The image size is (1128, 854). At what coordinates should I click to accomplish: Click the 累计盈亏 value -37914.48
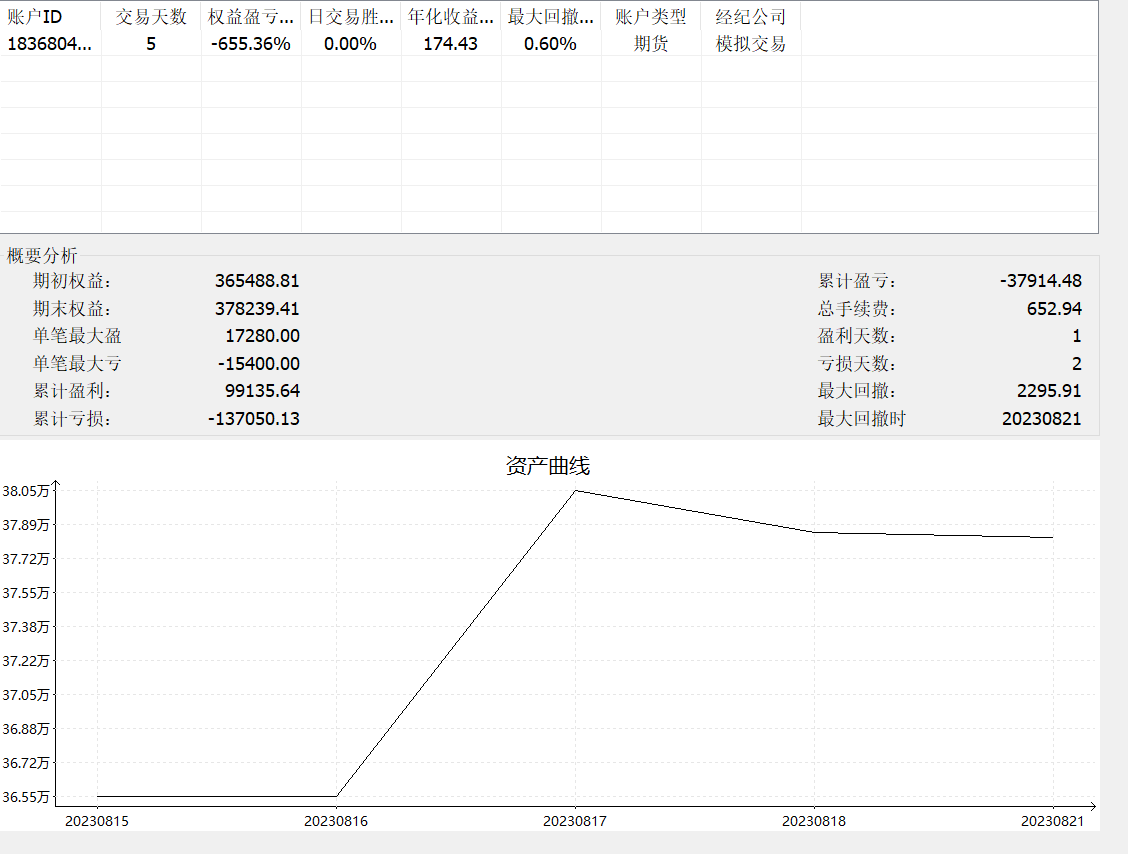click(1040, 281)
